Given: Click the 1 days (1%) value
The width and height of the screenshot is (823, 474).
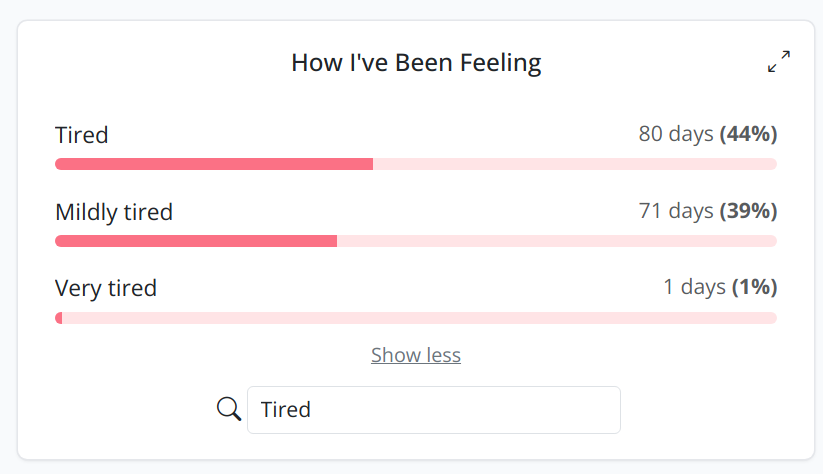Looking at the screenshot, I should pos(720,287).
